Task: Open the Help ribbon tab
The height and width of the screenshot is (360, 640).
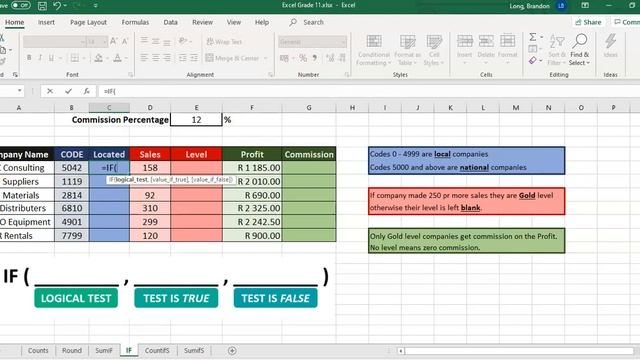Action: pyautogui.click(x=262, y=22)
